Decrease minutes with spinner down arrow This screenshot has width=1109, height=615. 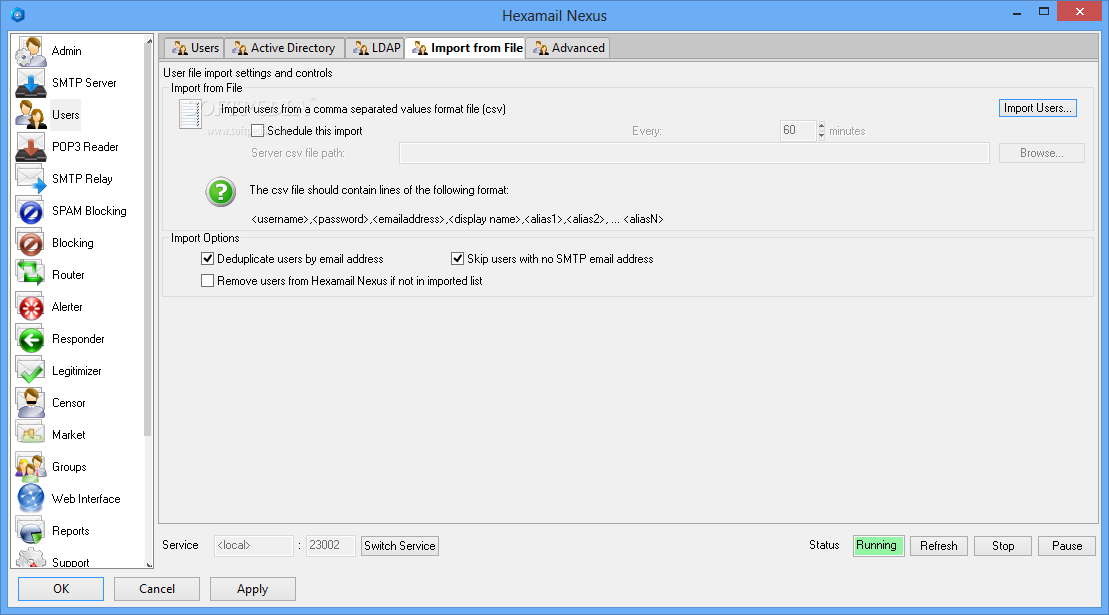tap(821, 135)
